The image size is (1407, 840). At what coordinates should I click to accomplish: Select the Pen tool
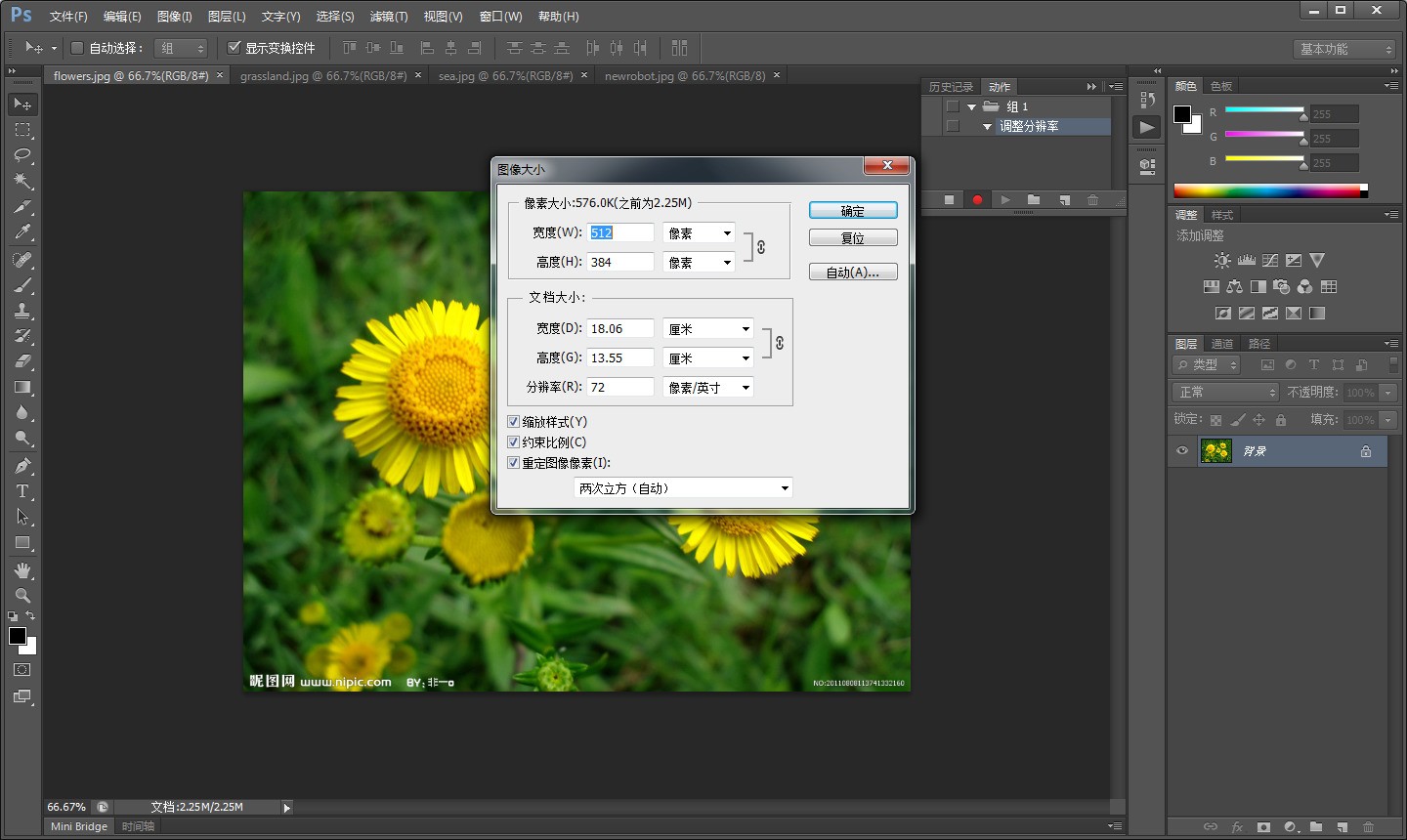[x=22, y=466]
